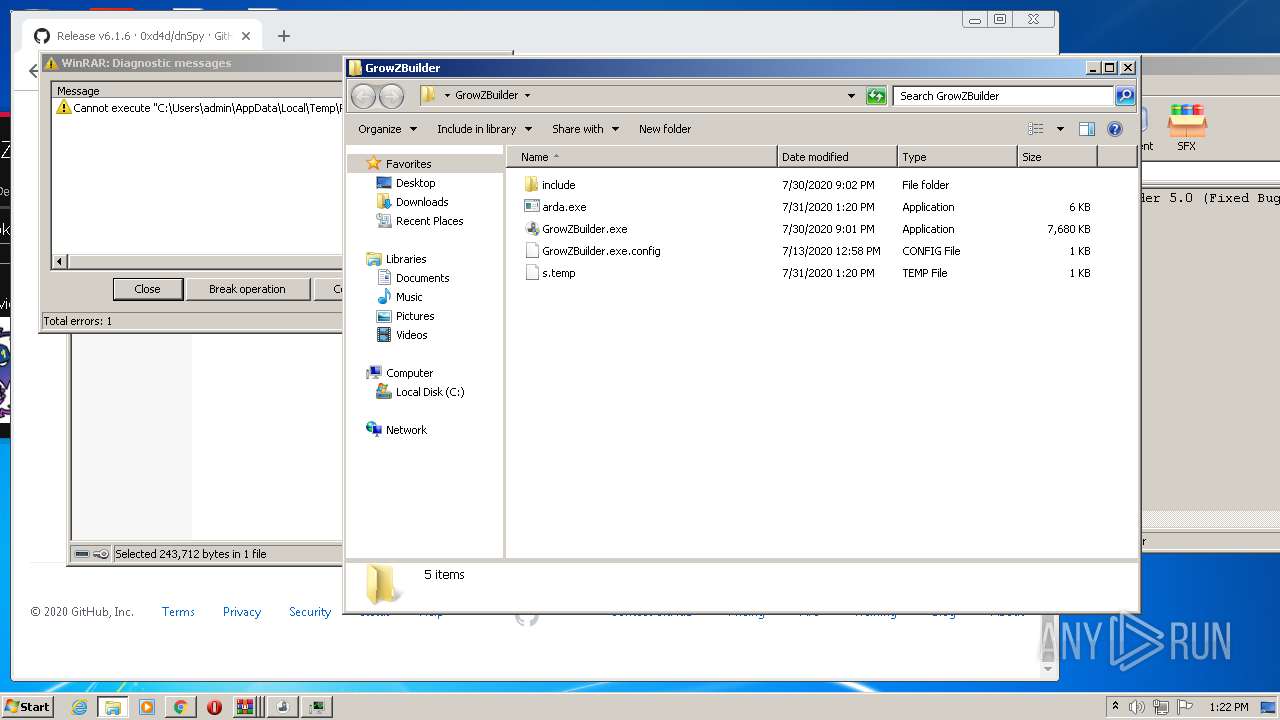1280x720 pixels.
Task: Open a new Chrome tab
Action: coord(284,36)
